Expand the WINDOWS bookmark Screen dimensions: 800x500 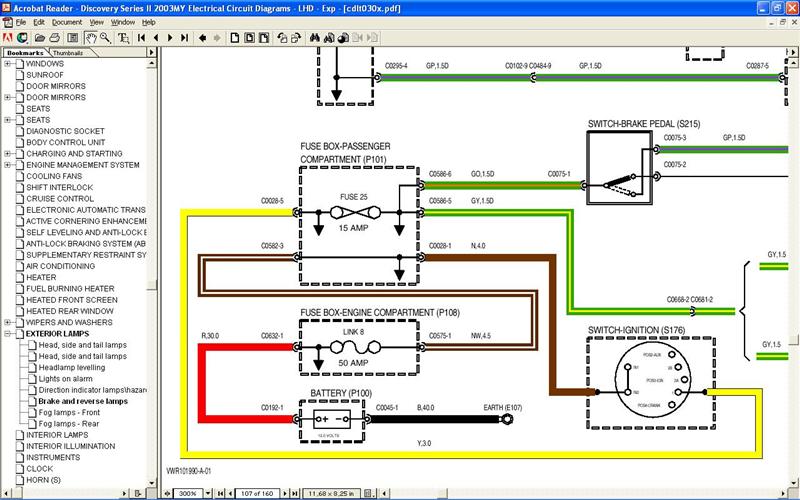[x=8, y=64]
